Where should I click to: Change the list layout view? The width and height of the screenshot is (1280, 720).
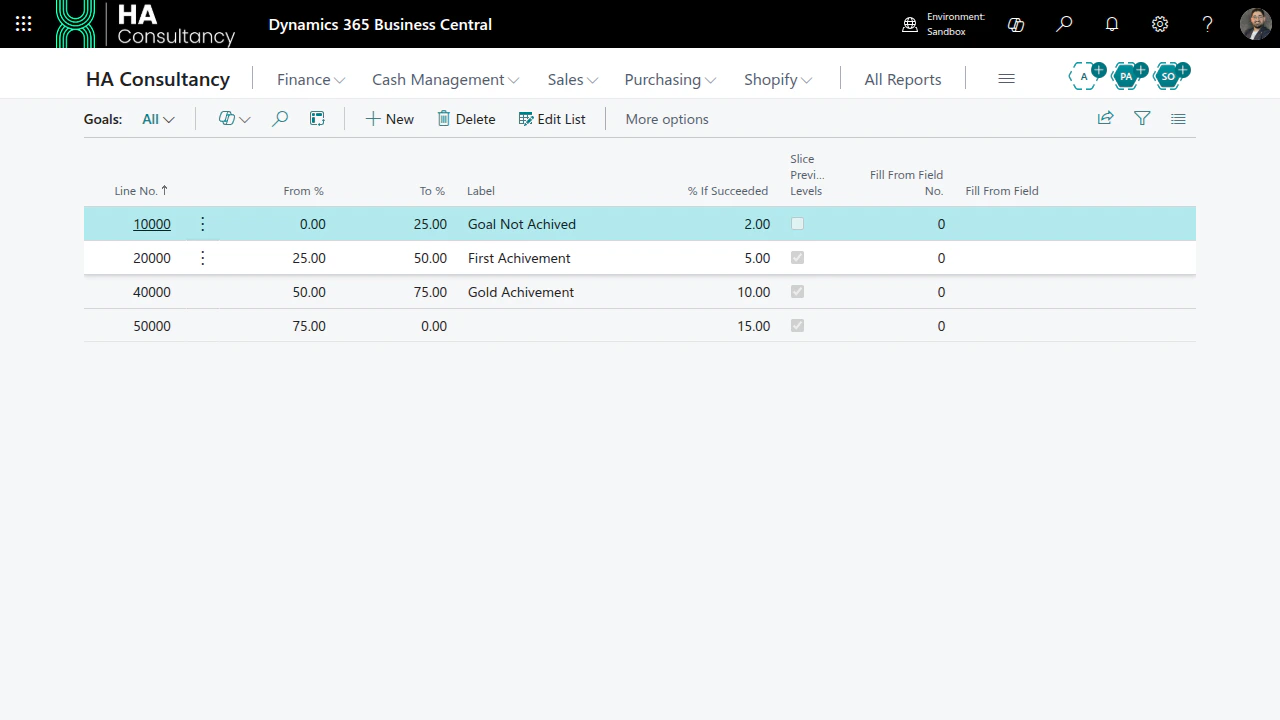pyautogui.click(x=1178, y=119)
